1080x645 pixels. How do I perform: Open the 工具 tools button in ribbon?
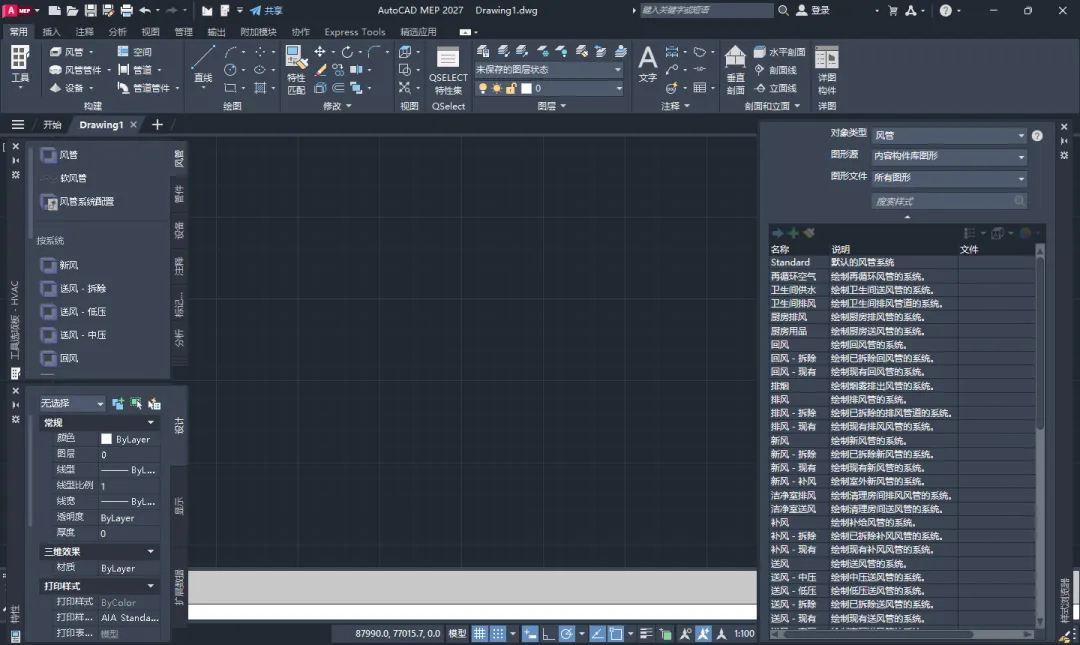pos(20,66)
